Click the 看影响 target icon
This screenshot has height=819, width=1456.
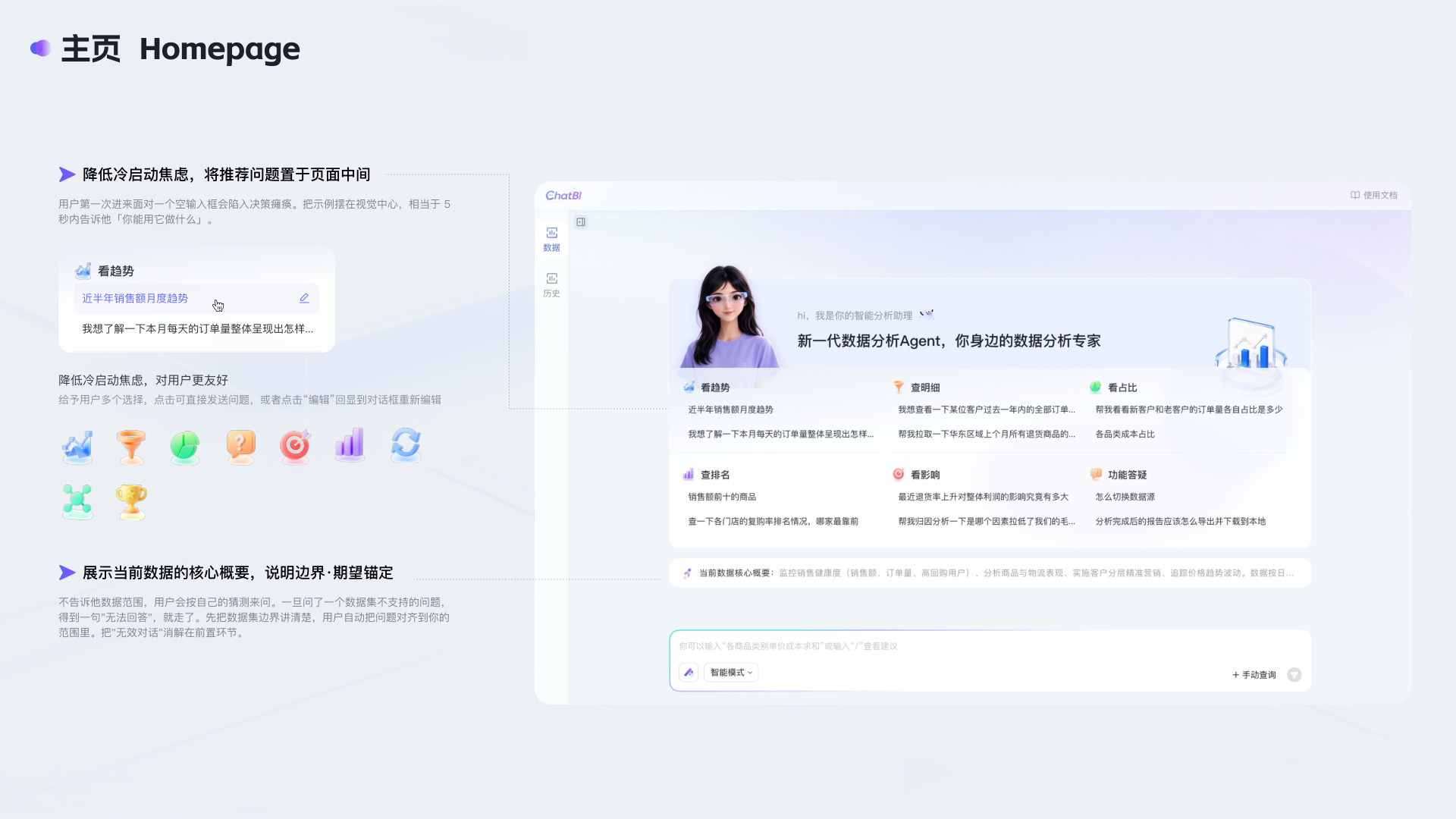coord(899,475)
